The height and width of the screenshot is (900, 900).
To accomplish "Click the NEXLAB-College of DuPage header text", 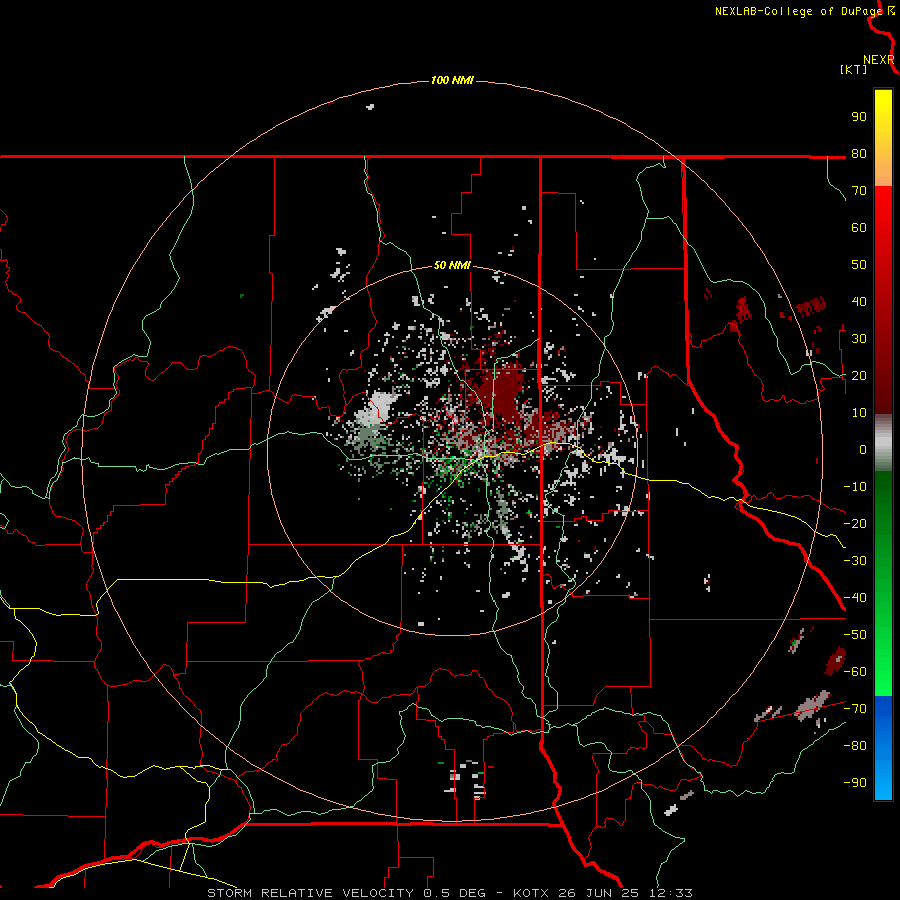I will 798,11.
